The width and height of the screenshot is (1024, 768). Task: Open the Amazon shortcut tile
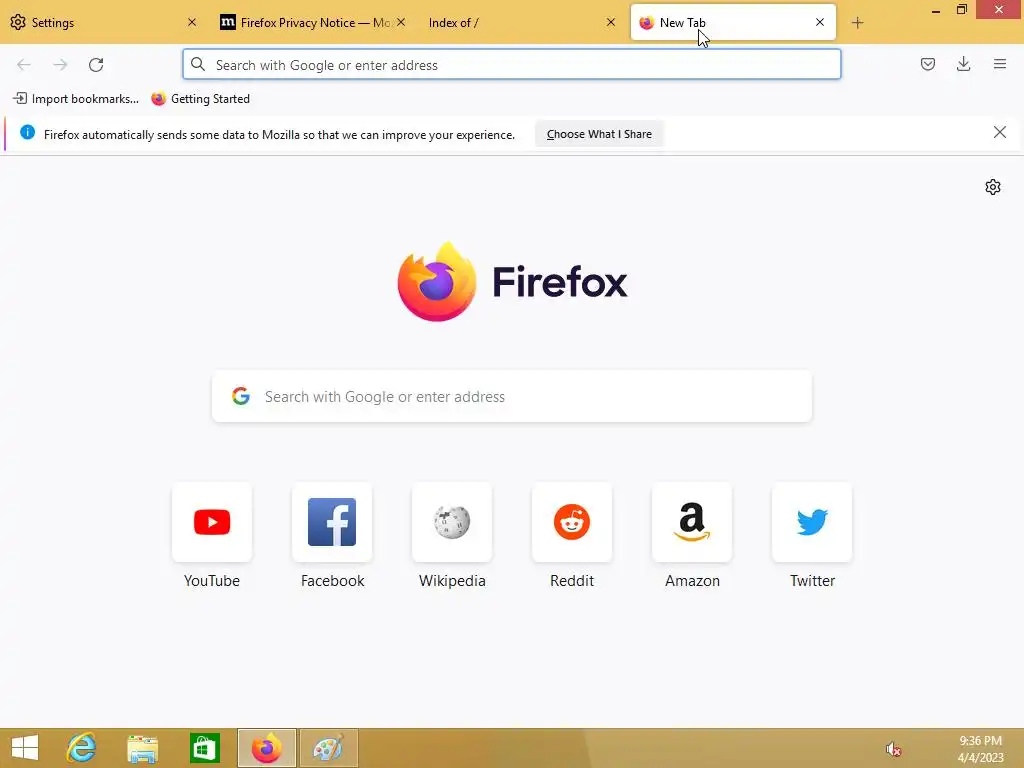[692, 522]
